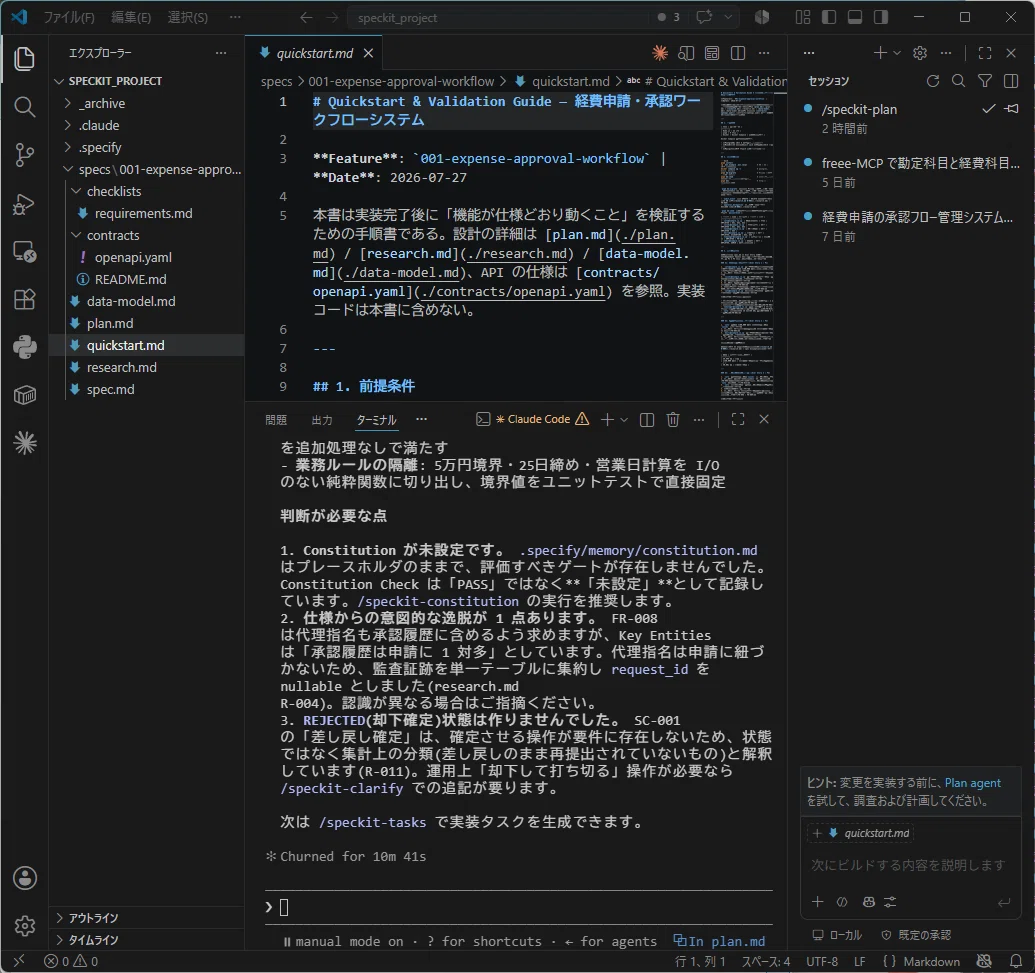
Task: Open the Run and Debug view
Action: click(x=24, y=204)
